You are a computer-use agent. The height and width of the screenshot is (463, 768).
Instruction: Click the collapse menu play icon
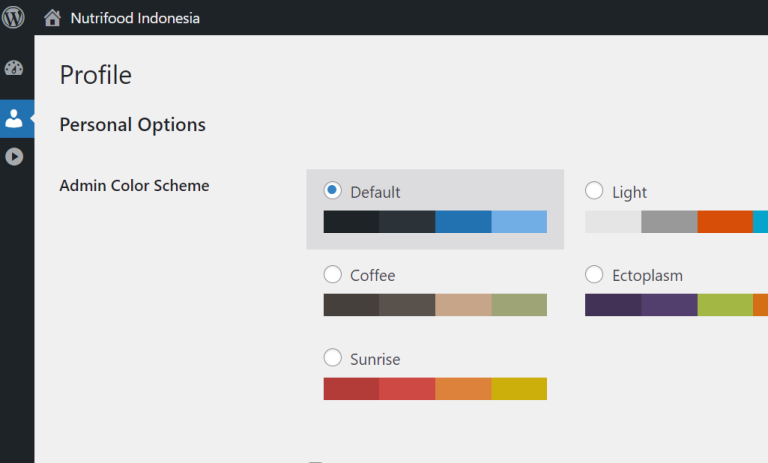tap(14, 156)
